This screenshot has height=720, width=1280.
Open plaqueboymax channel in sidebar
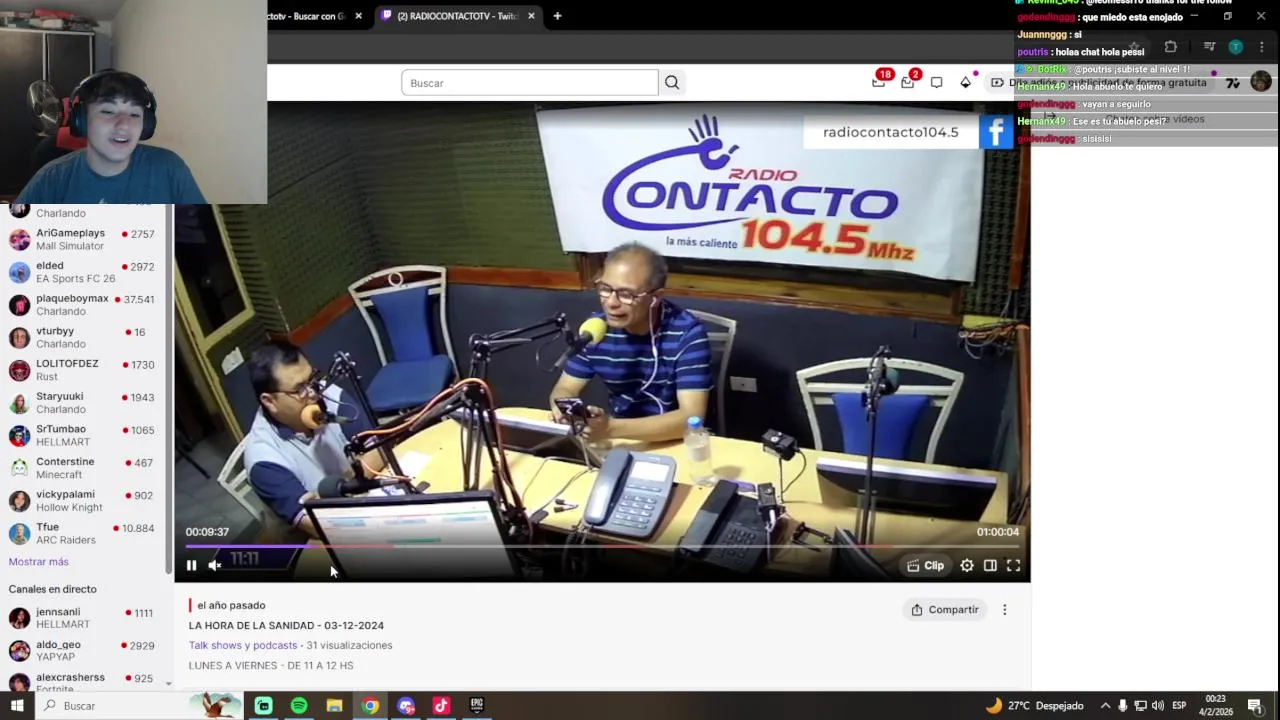[82, 305]
